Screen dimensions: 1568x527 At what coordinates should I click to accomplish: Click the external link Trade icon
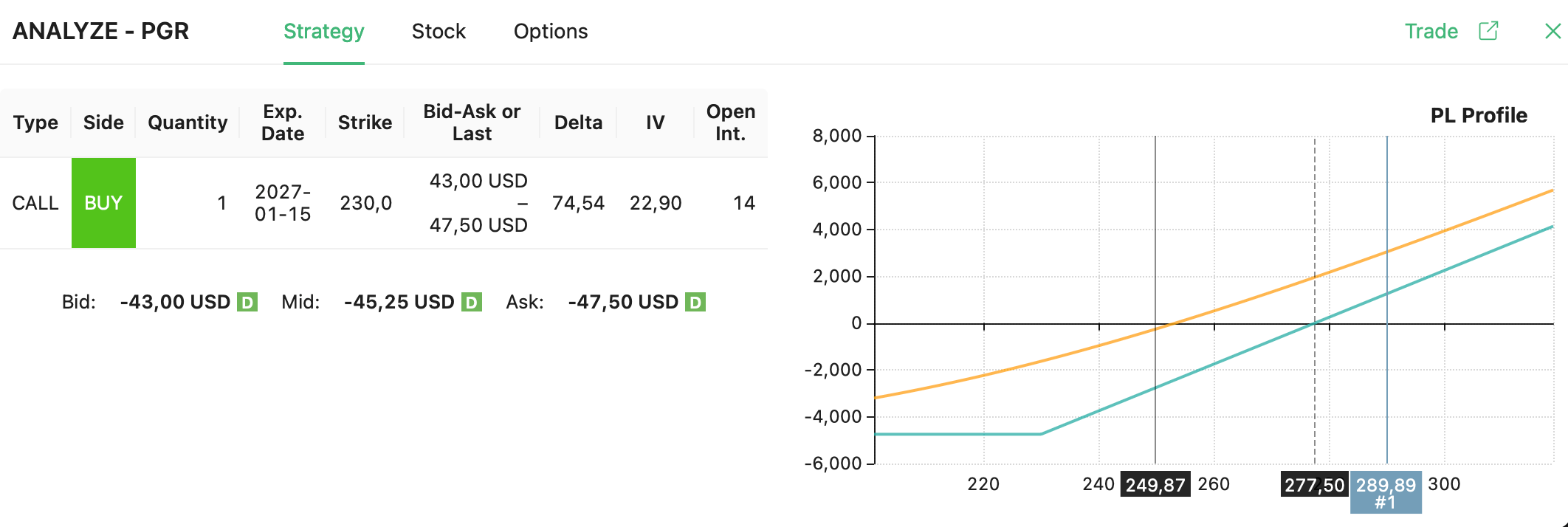(1488, 31)
